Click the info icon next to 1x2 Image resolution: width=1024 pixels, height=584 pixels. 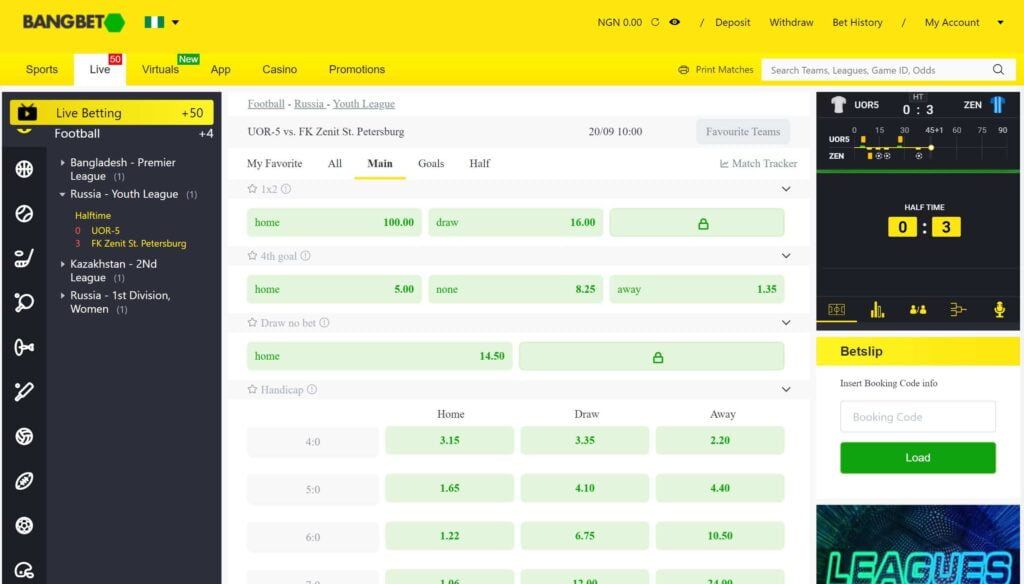(286, 189)
